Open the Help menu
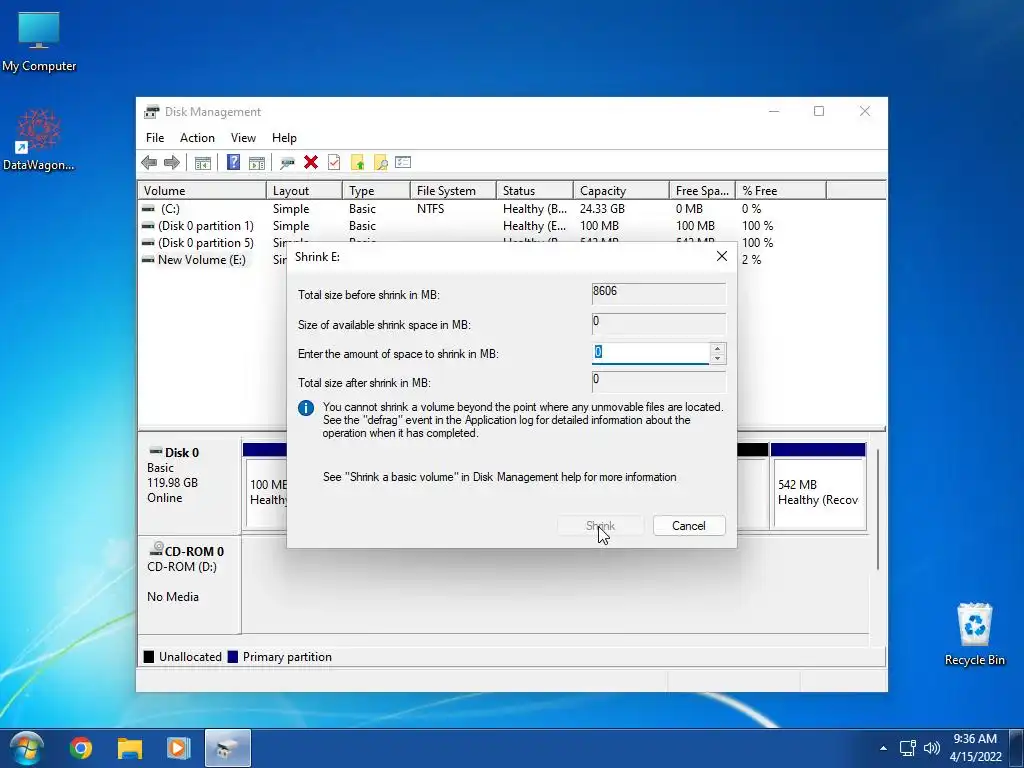 tap(284, 138)
